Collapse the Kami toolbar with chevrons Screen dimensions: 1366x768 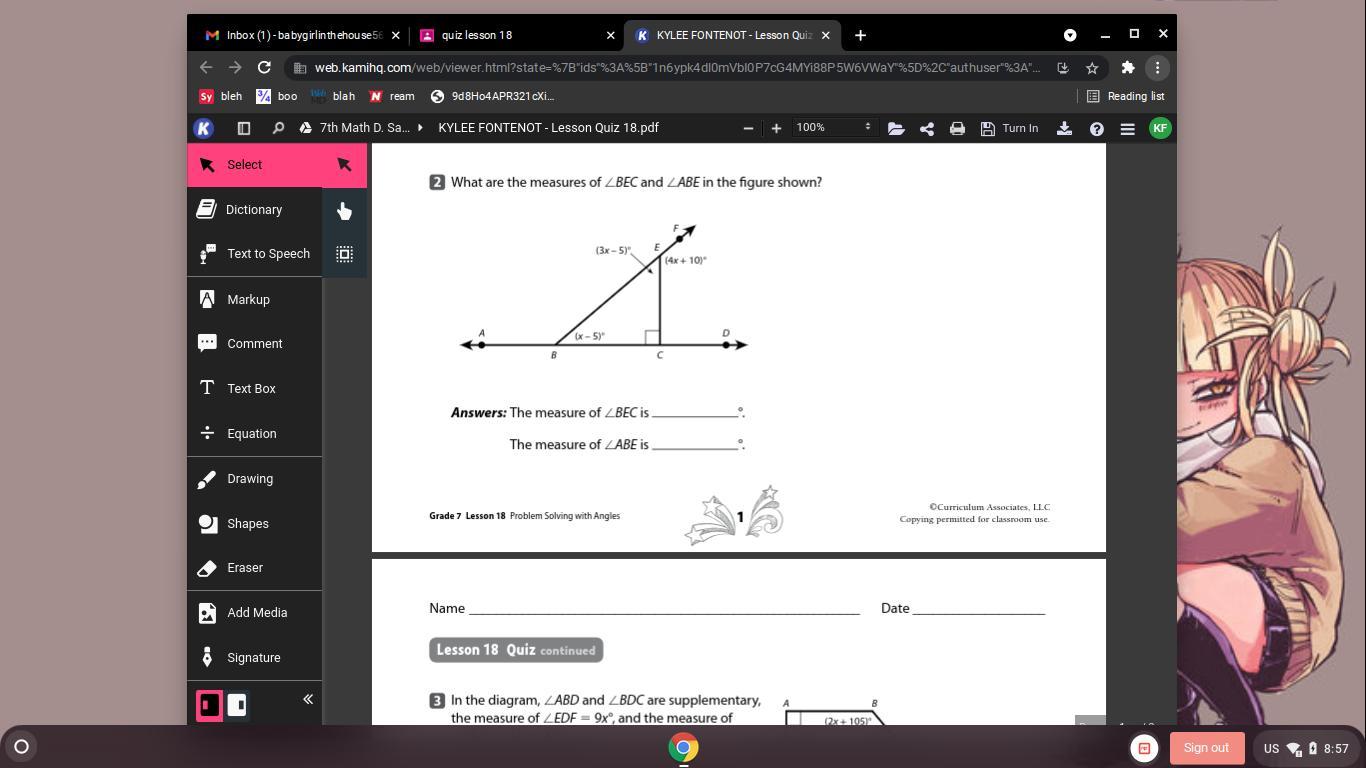pyautogui.click(x=308, y=700)
